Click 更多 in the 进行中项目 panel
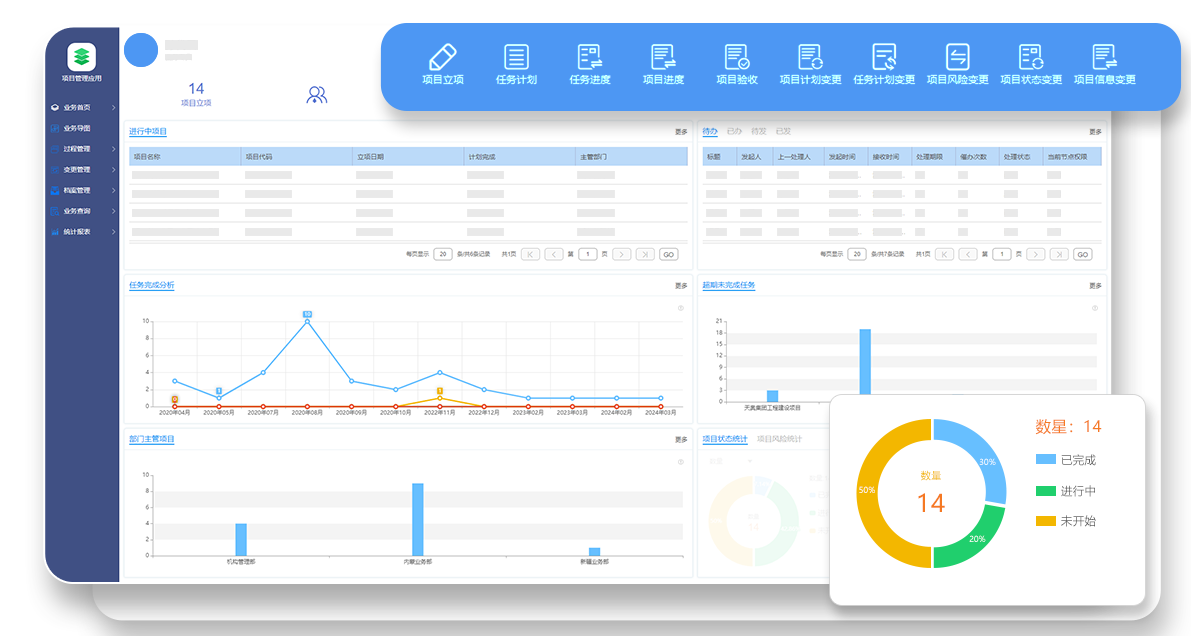The width and height of the screenshot is (1191, 636). click(681, 132)
